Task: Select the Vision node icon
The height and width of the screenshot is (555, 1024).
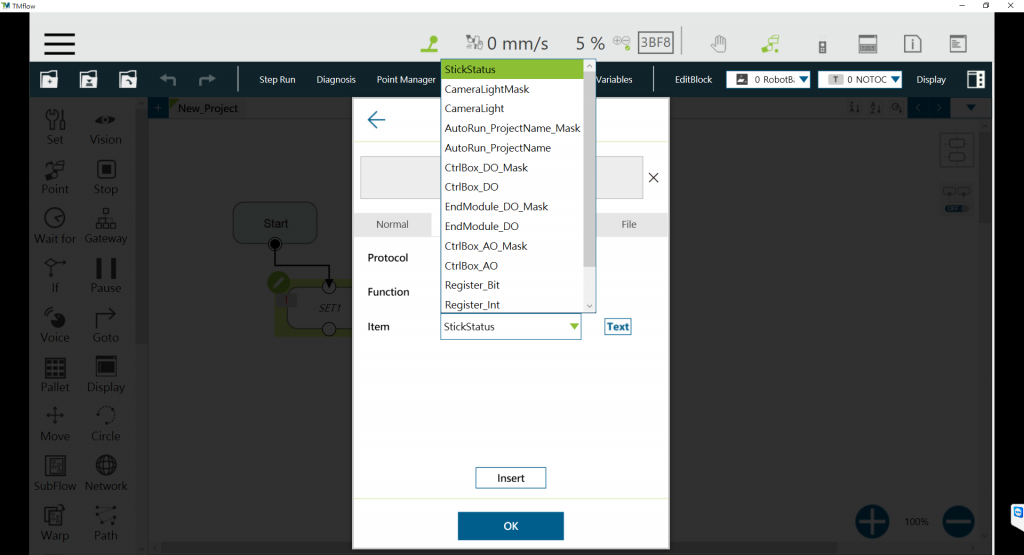Action: coord(105,127)
